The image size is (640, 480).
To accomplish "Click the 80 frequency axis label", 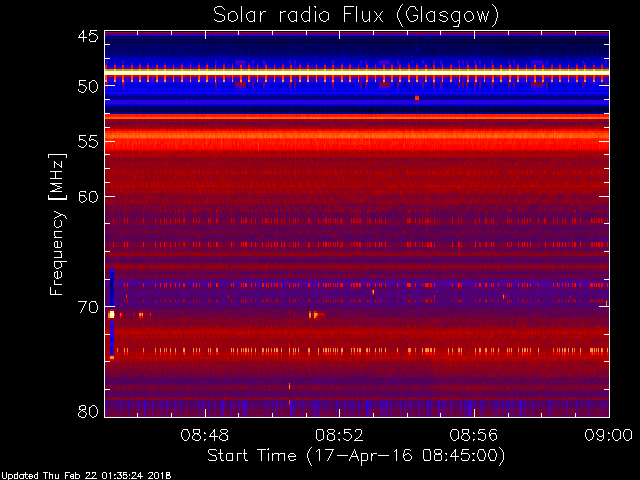I will pos(88,411).
